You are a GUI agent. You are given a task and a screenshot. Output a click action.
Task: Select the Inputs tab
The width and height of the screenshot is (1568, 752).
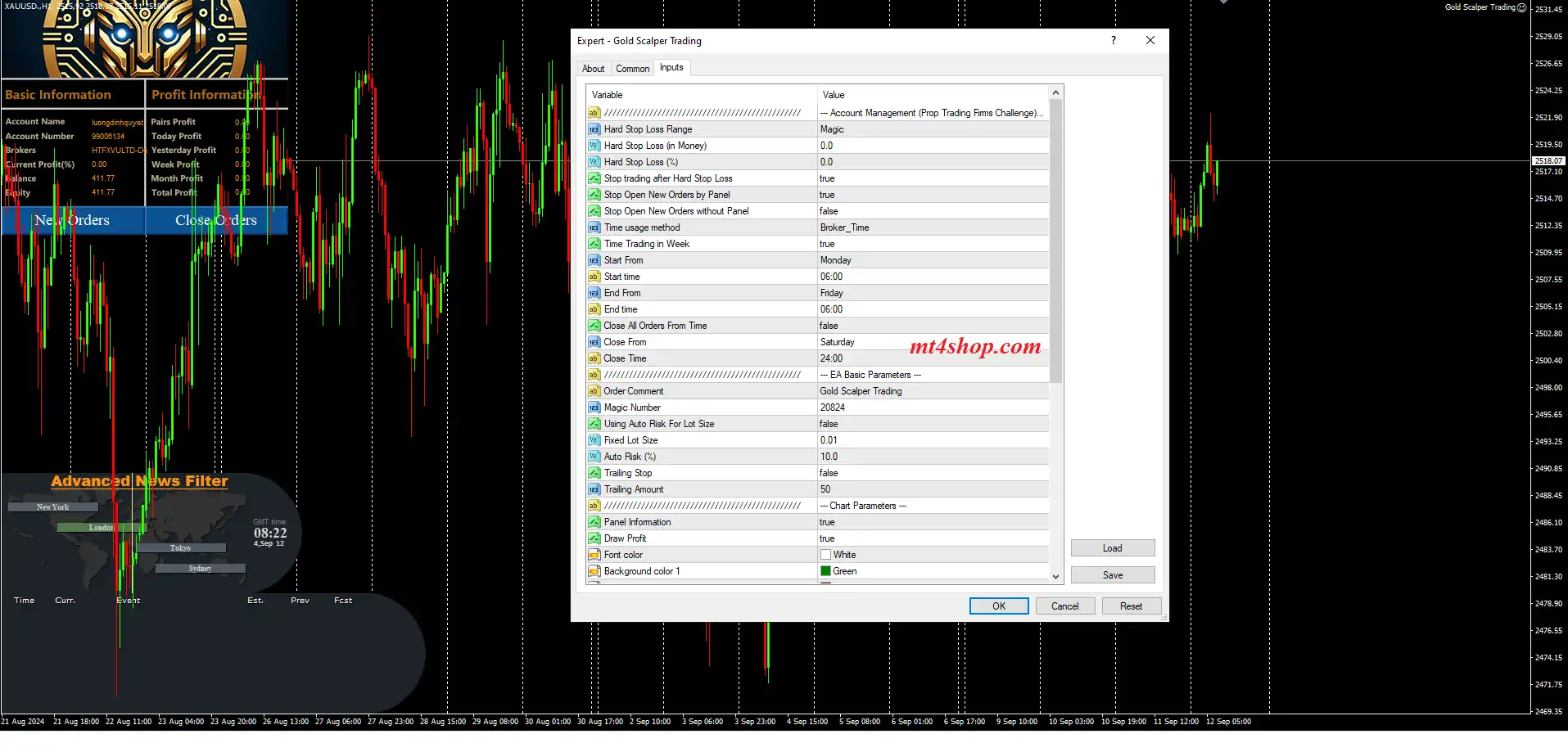click(671, 68)
